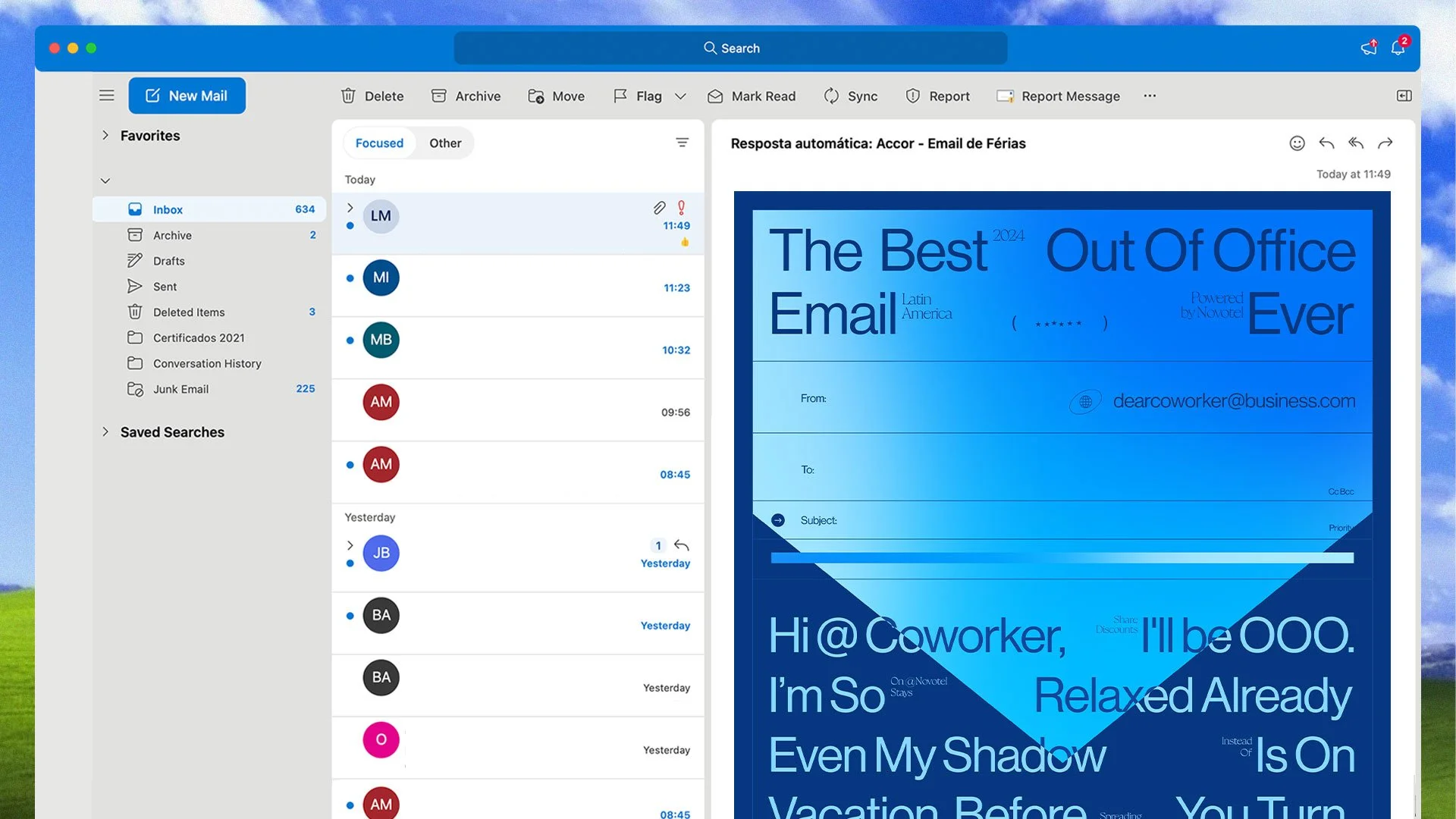Open Conversation History folder
1456x819 pixels.
[209, 363]
